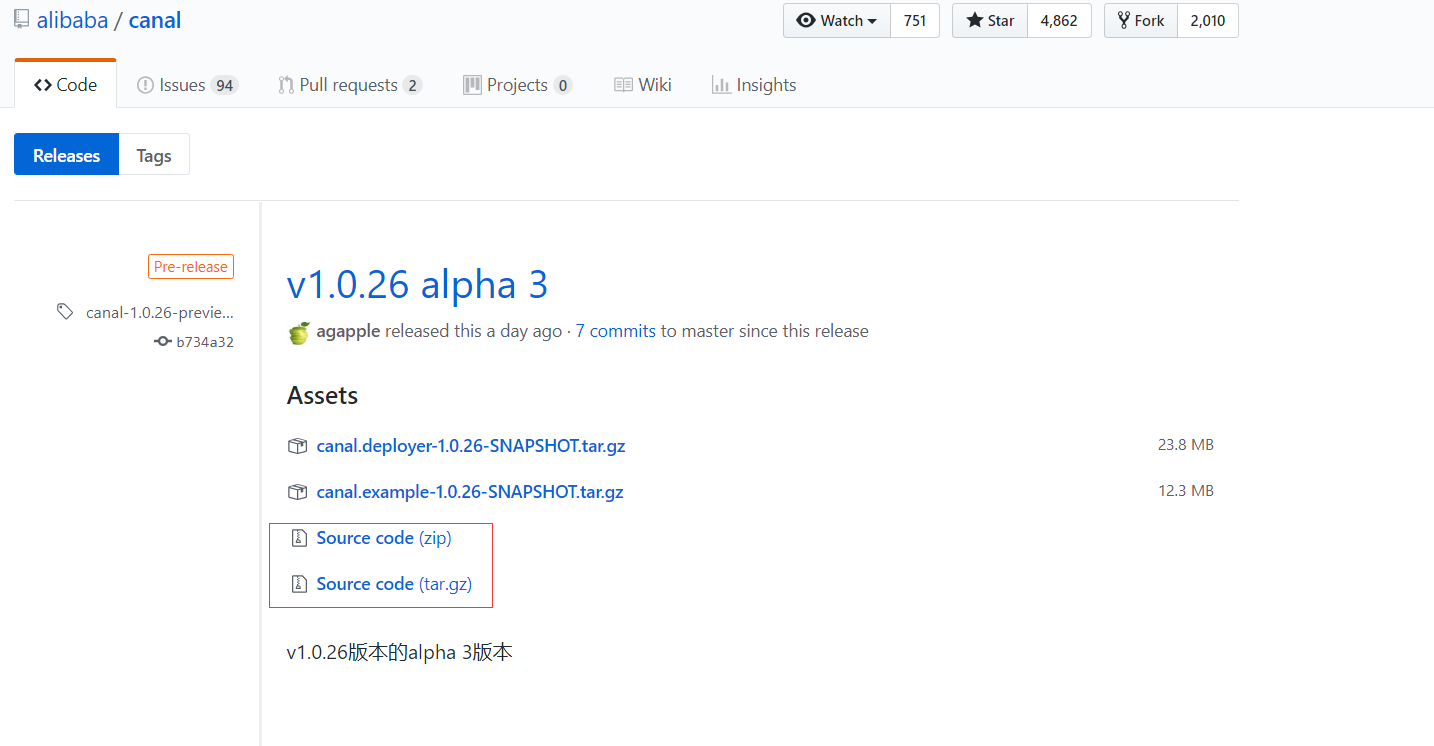Click the 94 issues counter badge
Viewport: 1434px width, 746px height.
point(224,86)
